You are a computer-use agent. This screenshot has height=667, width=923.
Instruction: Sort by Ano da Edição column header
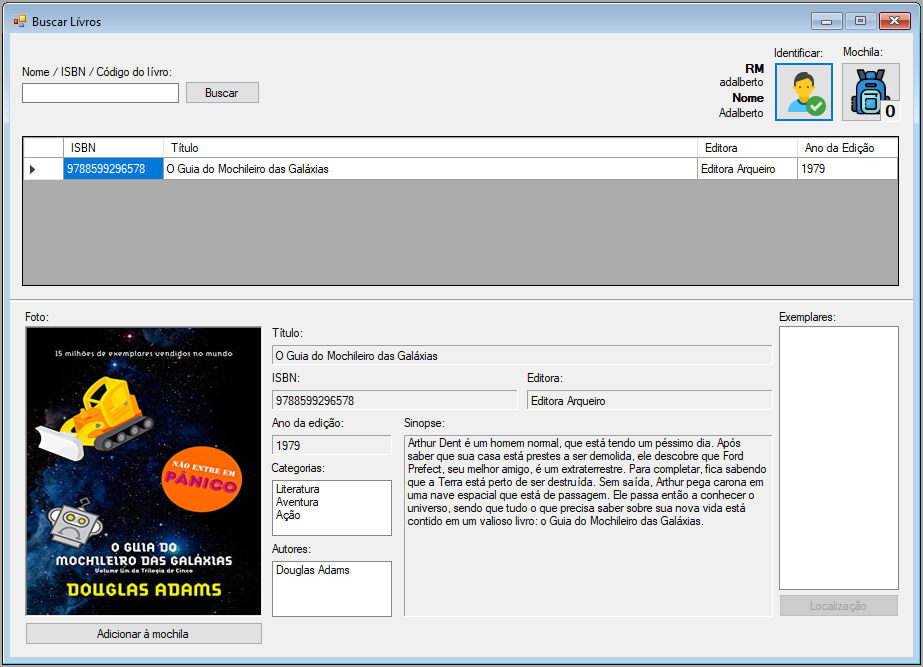point(848,148)
